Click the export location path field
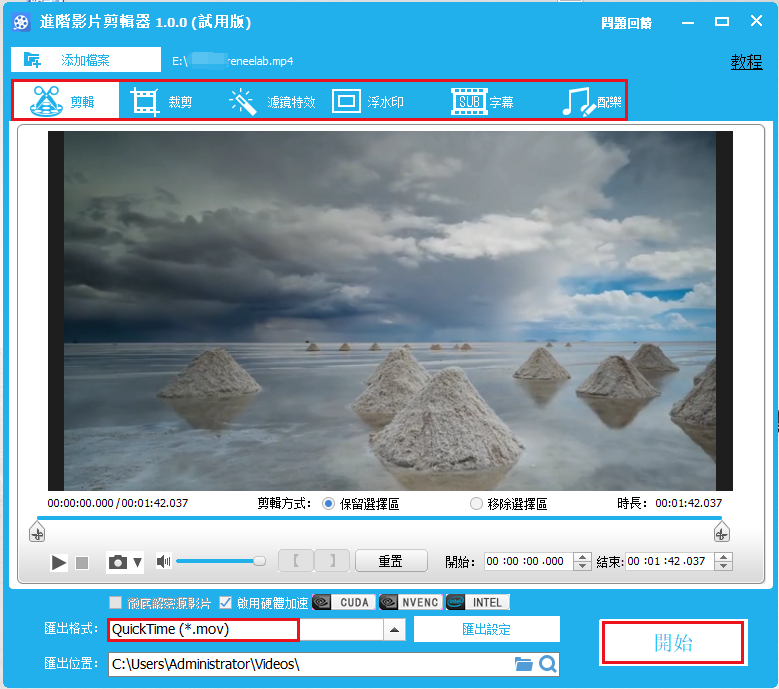The width and height of the screenshot is (779, 689). (311, 664)
